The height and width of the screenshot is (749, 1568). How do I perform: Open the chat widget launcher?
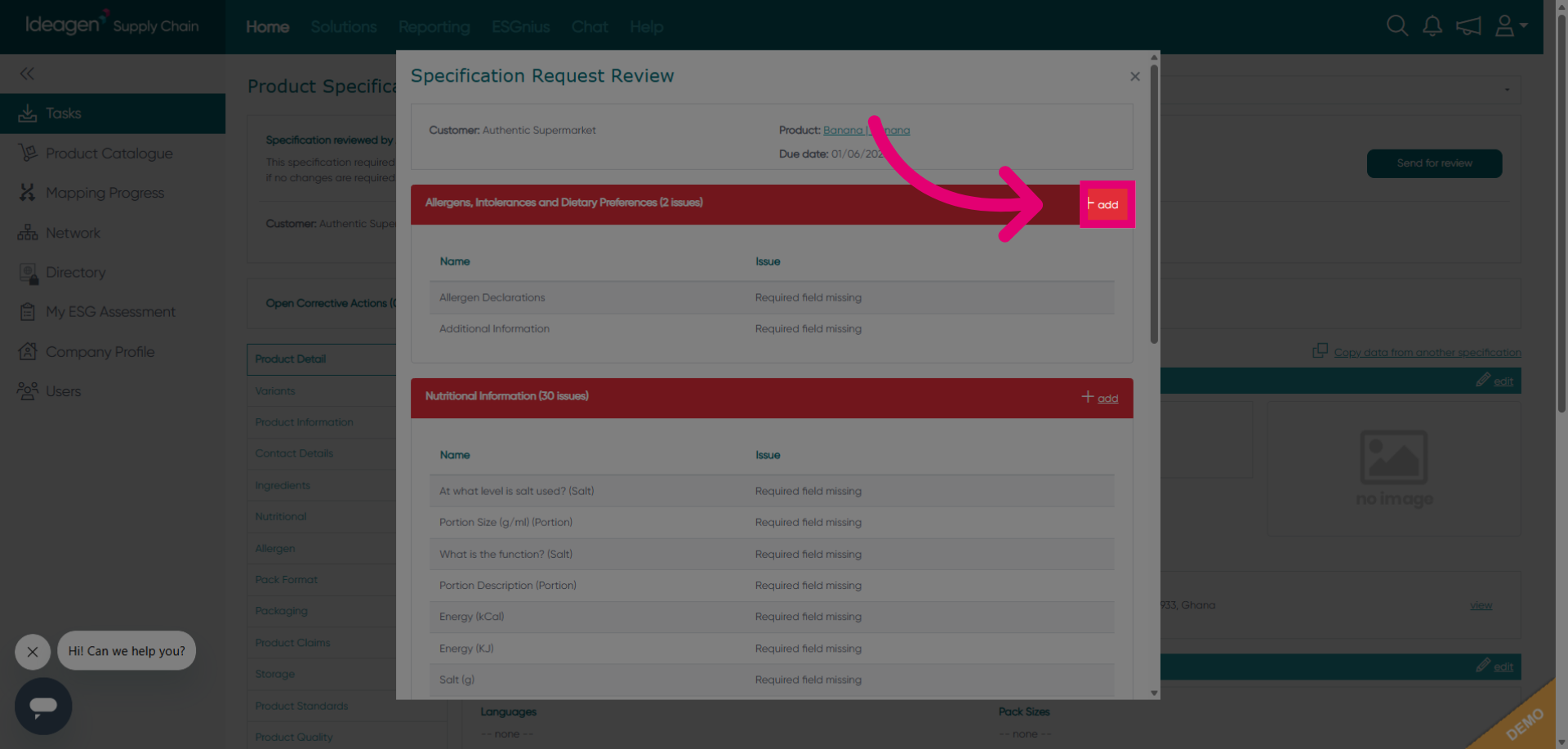[x=43, y=706]
